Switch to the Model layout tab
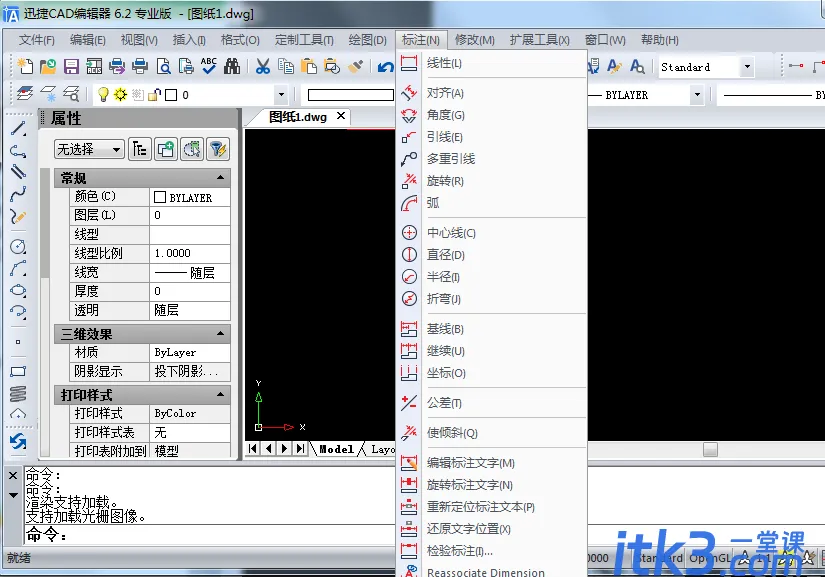 tap(336, 449)
